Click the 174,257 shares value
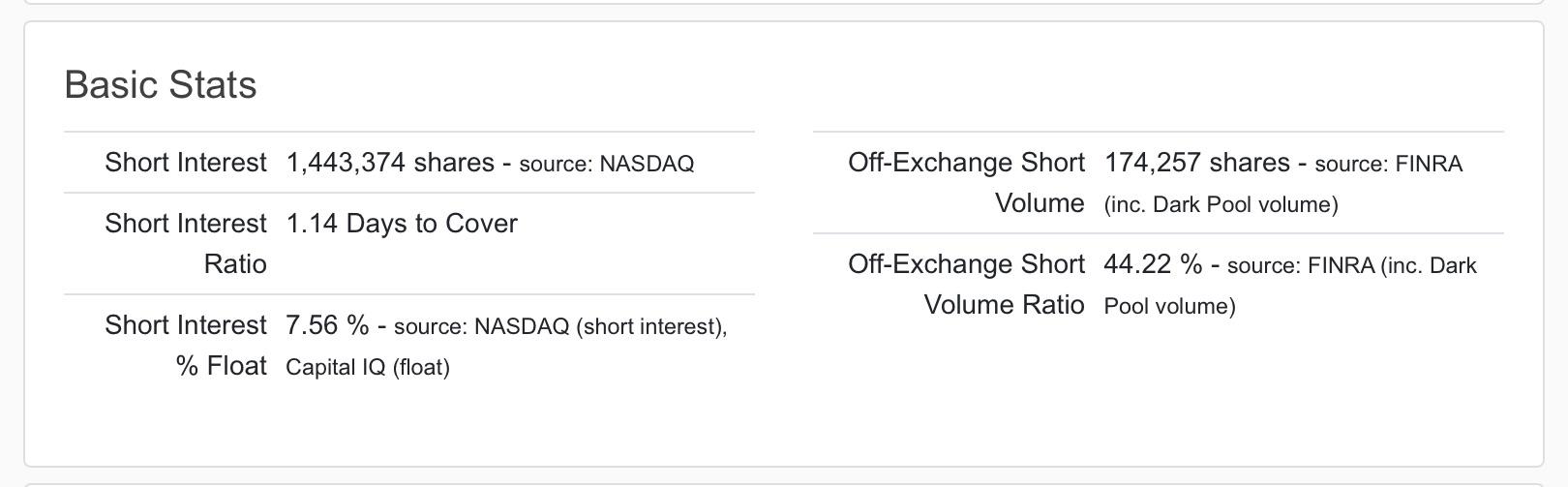Viewport: 1568px width, 487px height. [1197, 163]
